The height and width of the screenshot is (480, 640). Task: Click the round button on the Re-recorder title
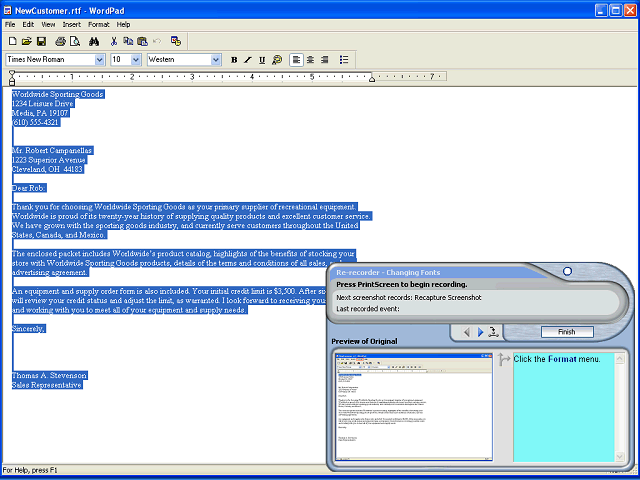(567, 271)
